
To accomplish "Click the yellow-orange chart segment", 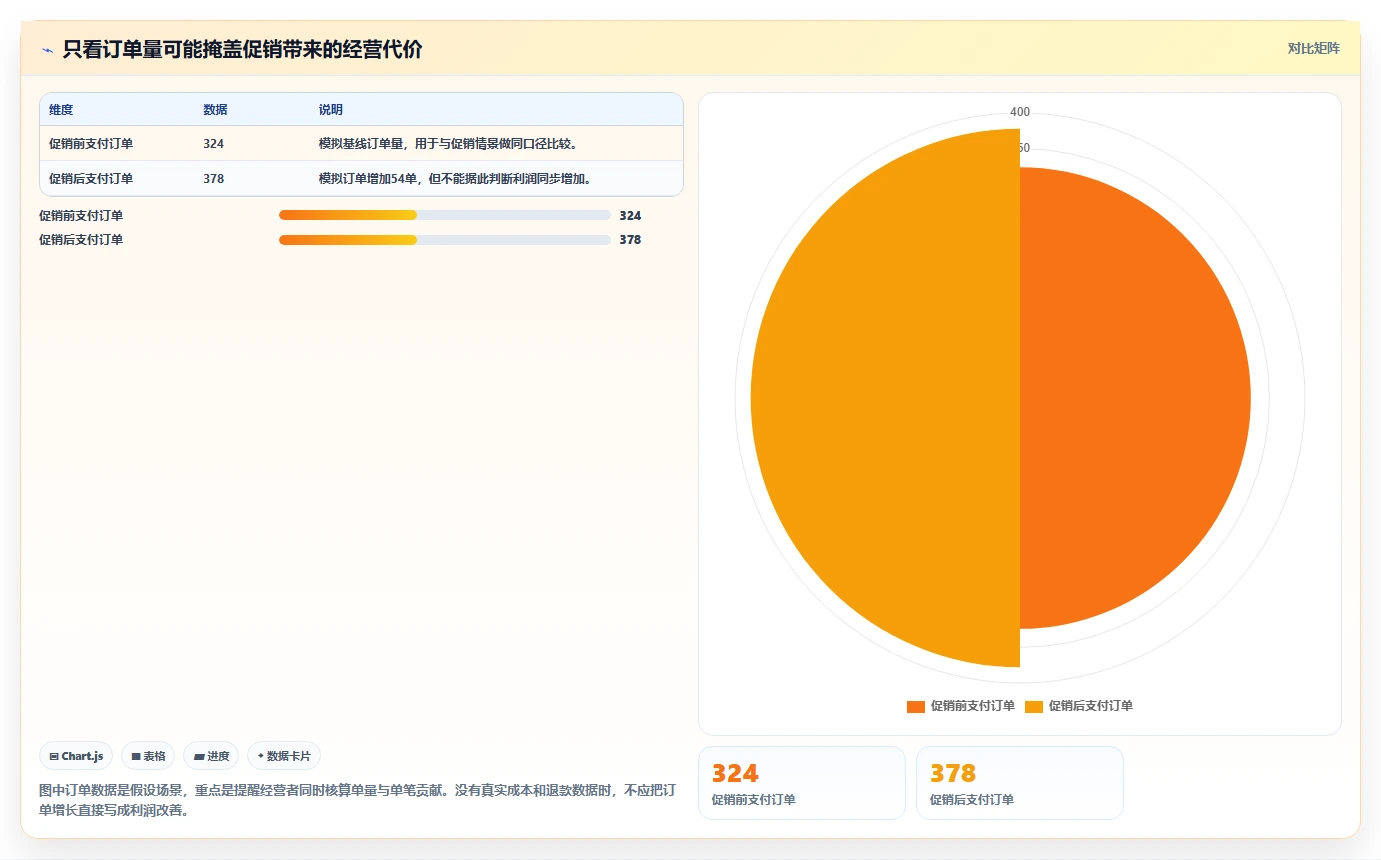I will point(885,398).
